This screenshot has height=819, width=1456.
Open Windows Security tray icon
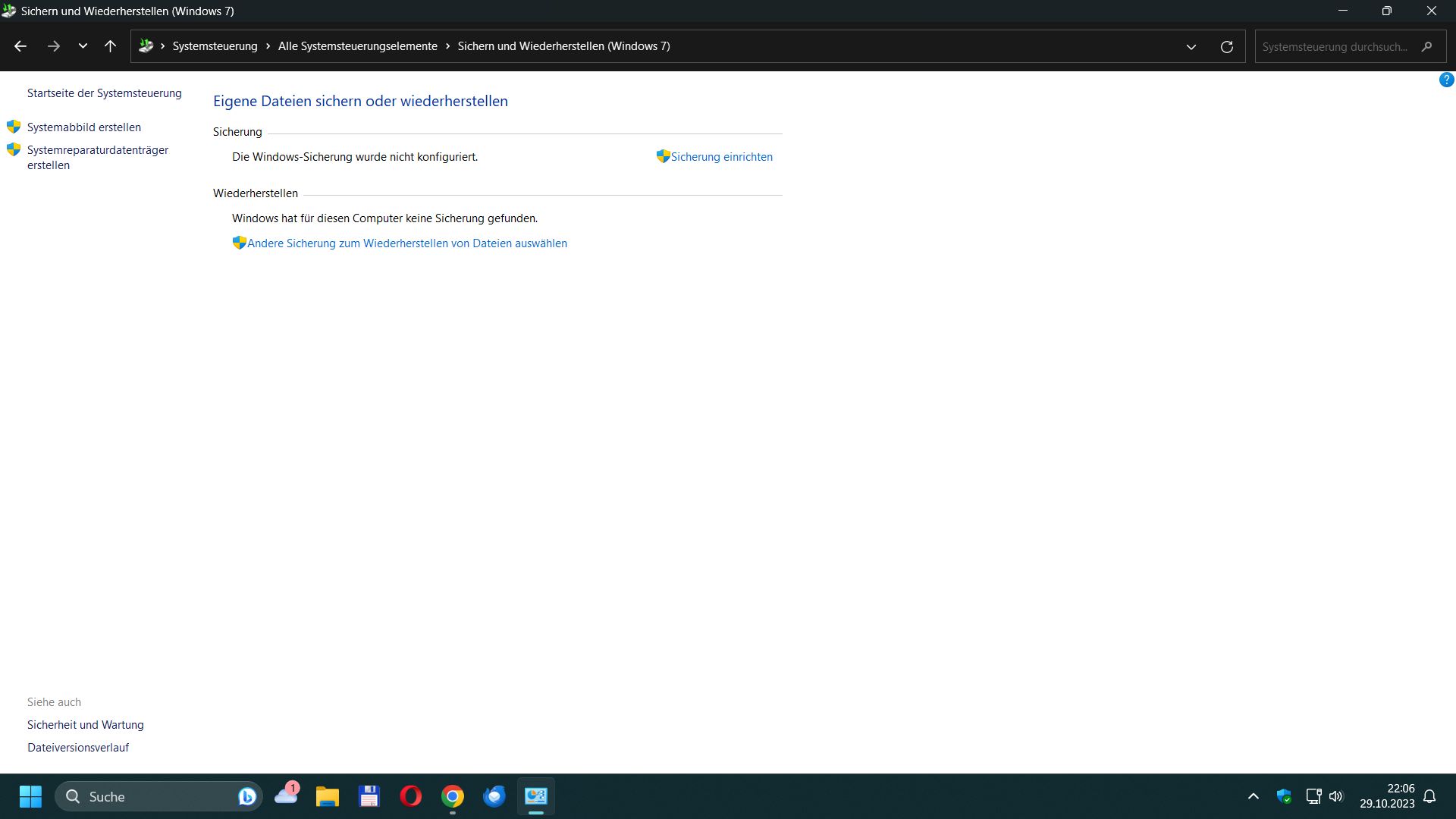tap(1284, 796)
